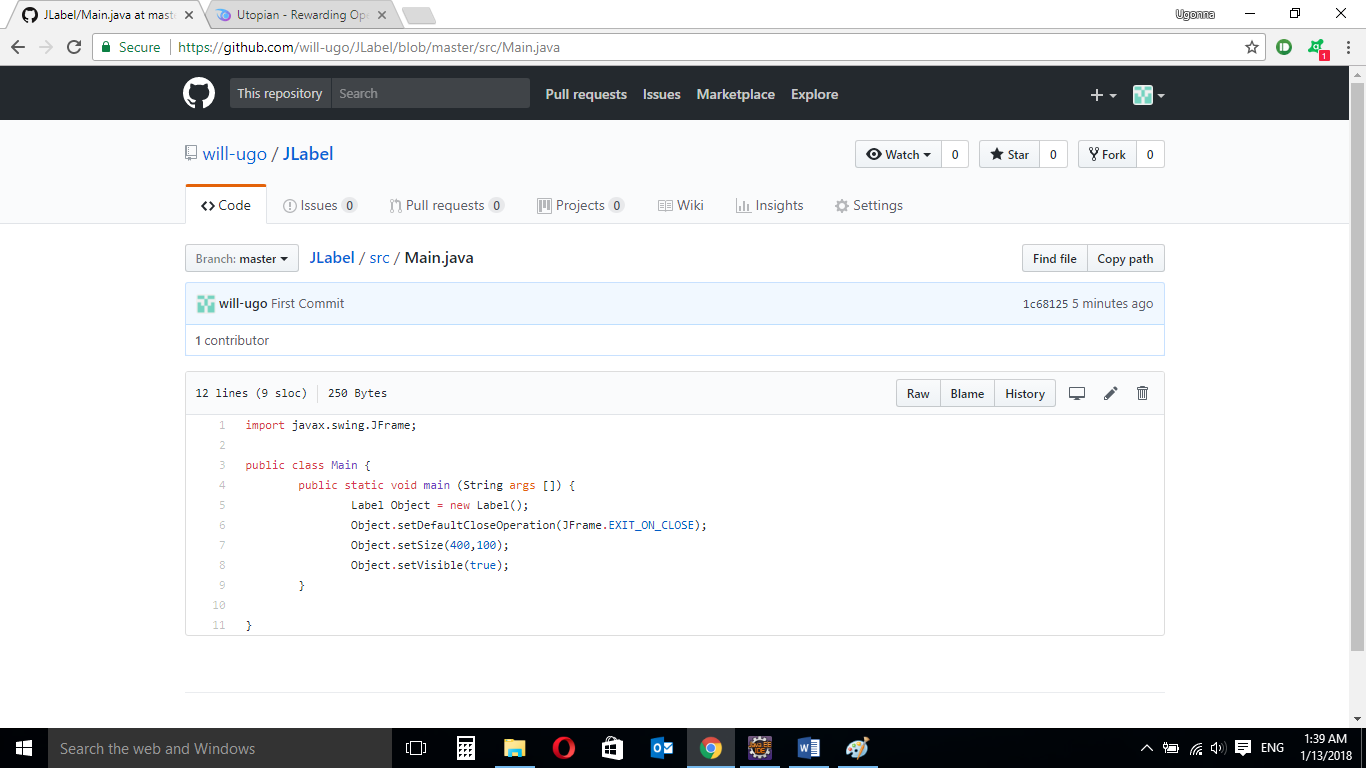Open file in GitHub Desktop icon
The height and width of the screenshot is (768, 1366).
click(1077, 394)
